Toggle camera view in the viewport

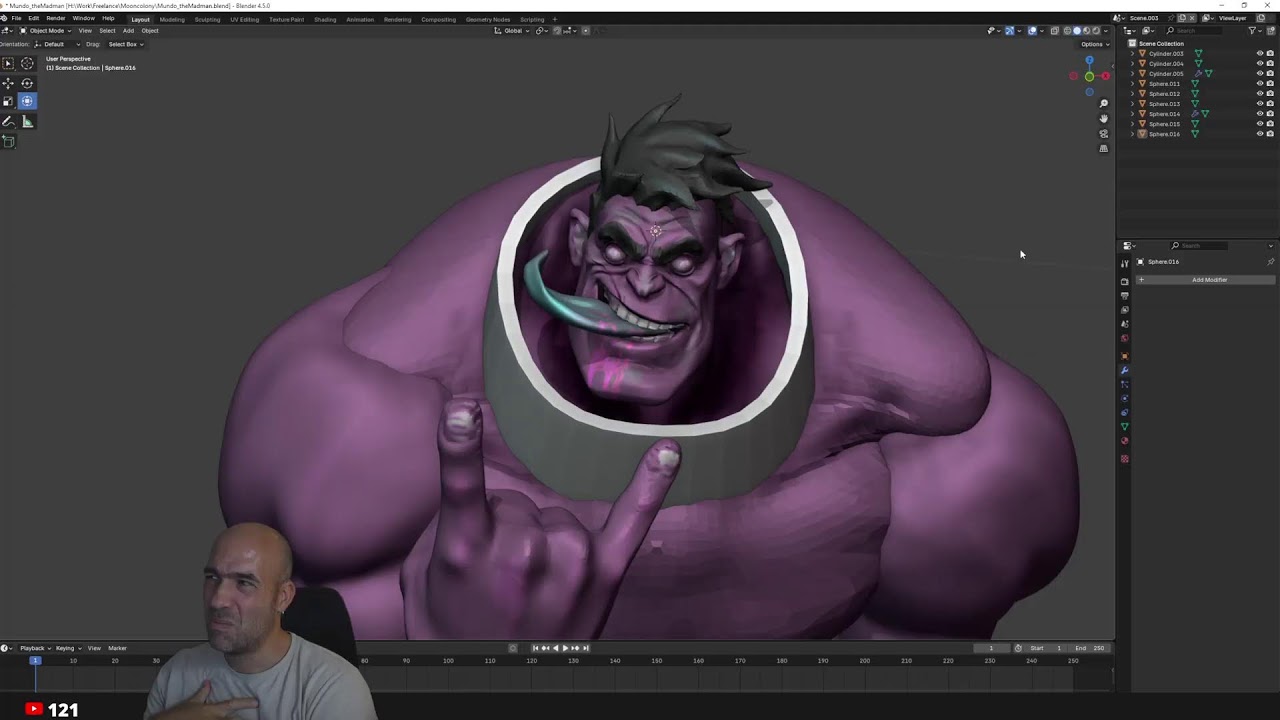pyautogui.click(x=1103, y=134)
